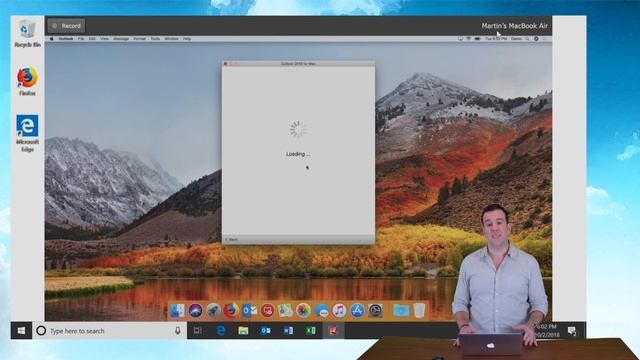Open the Outlook menu in the Mac menu bar
Viewport: 640px width, 360px height.
66,39
